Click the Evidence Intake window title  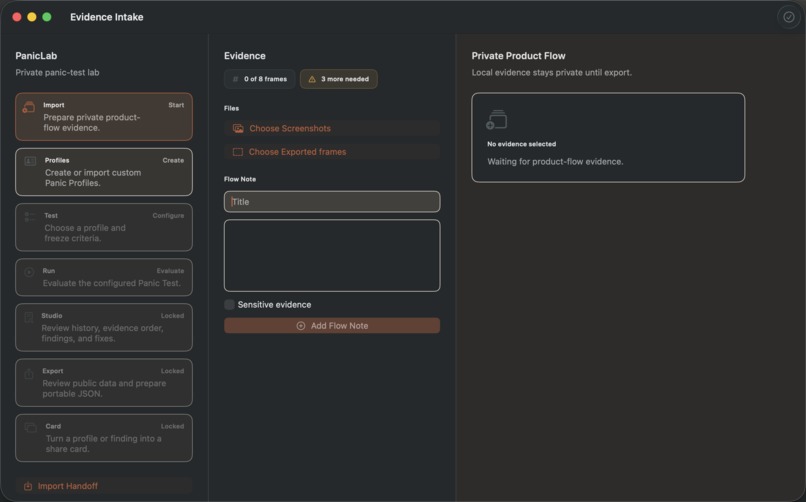point(107,17)
